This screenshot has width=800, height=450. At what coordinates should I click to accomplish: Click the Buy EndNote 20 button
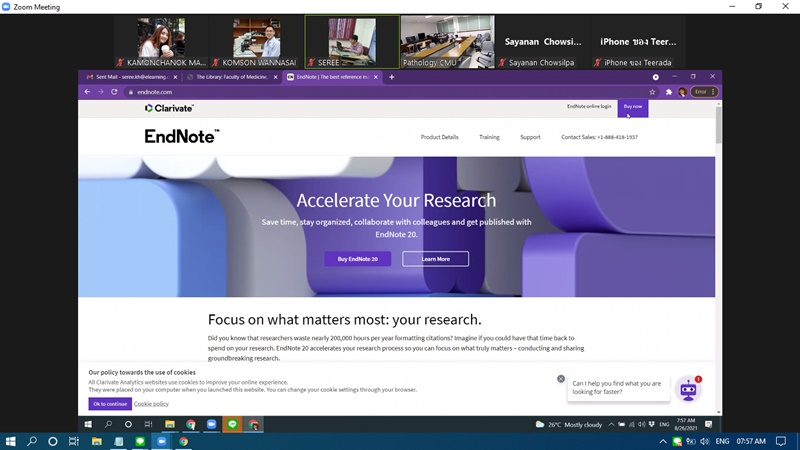coord(357,259)
